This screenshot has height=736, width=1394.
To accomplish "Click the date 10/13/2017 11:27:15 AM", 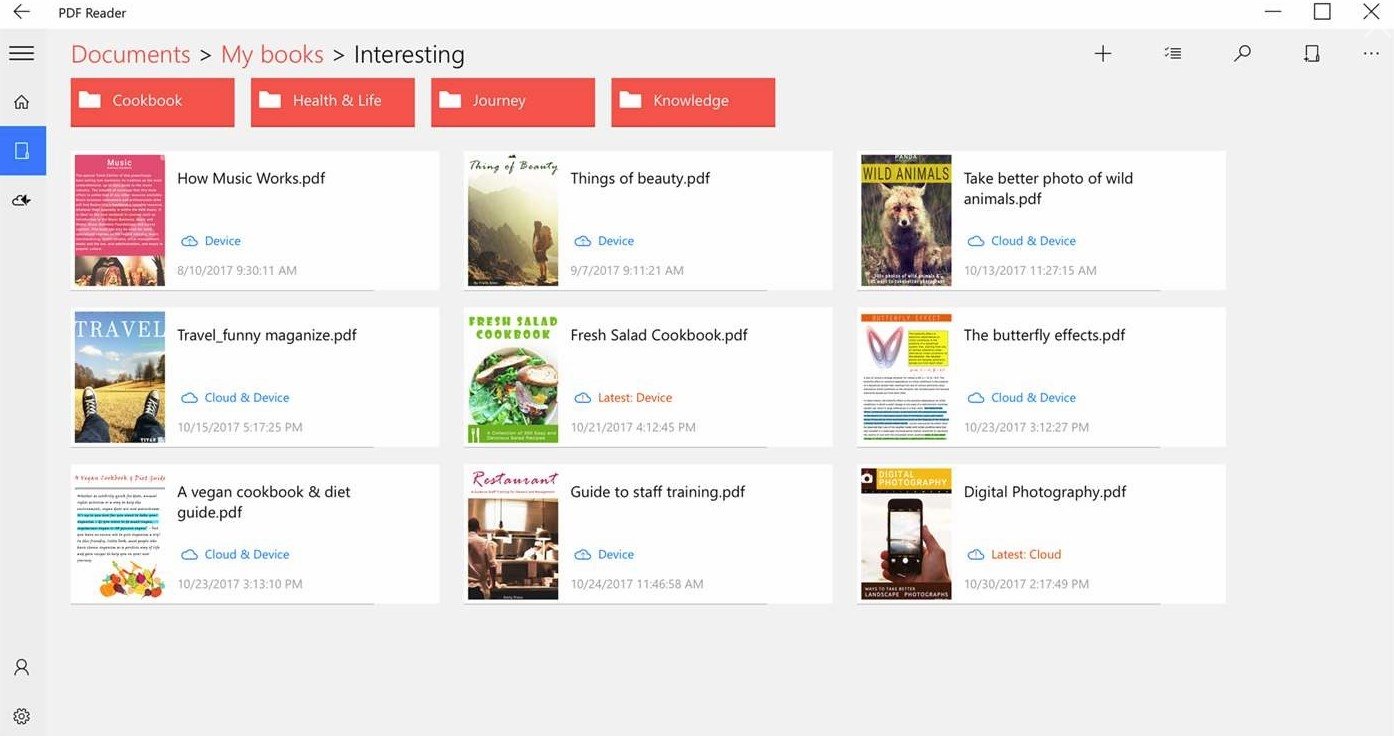I will pyautogui.click(x=1030, y=271).
